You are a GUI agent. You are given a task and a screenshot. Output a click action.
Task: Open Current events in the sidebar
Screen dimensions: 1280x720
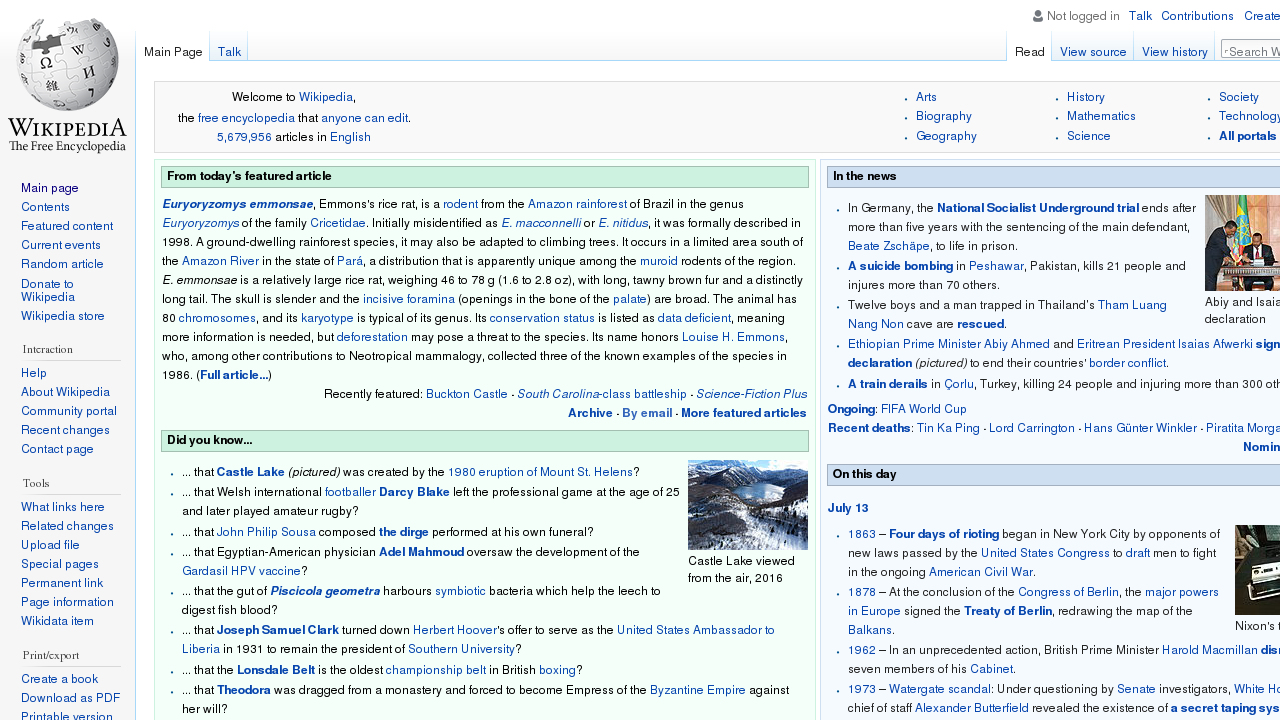pos(61,245)
